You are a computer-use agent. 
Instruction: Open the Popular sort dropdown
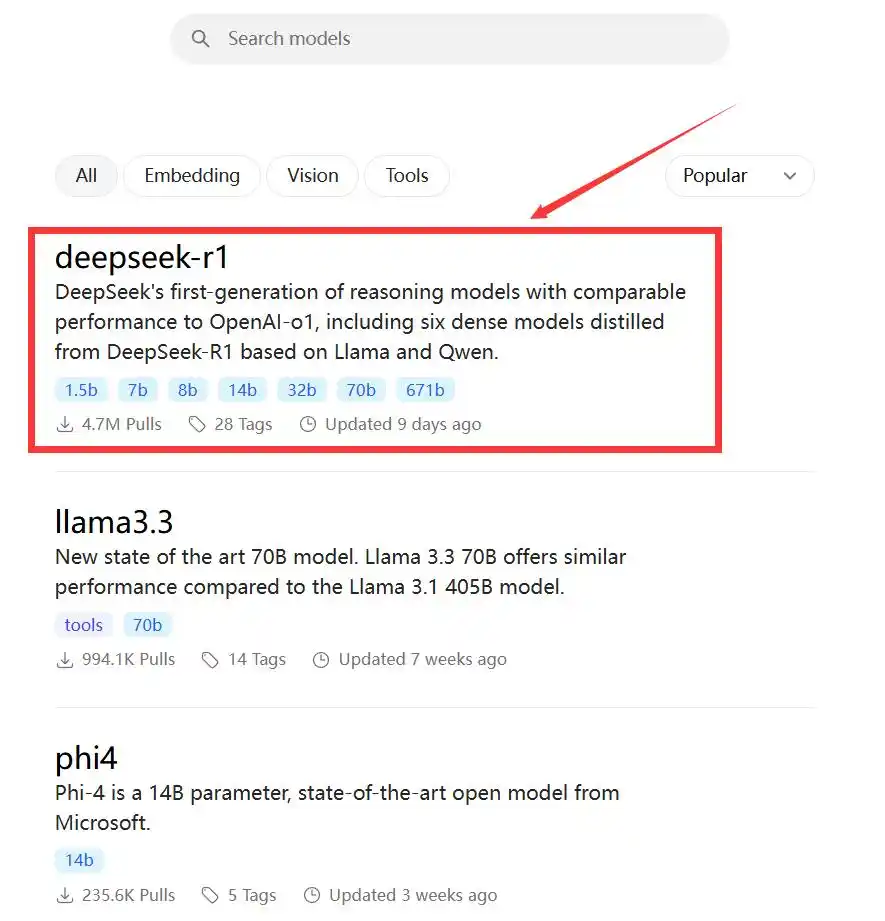click(739, 176)
